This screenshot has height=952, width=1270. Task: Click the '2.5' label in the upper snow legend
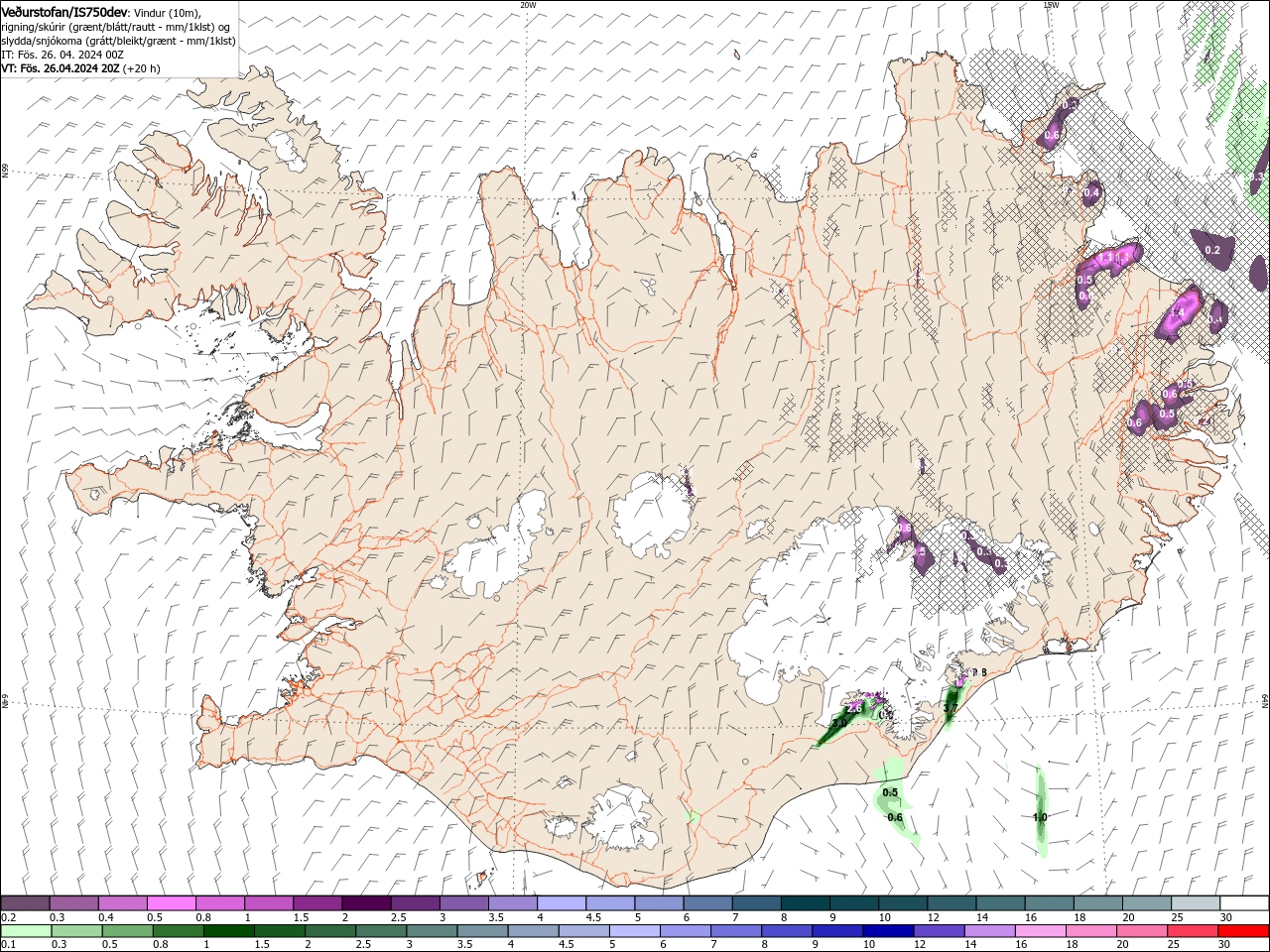(x=397, y=917)
